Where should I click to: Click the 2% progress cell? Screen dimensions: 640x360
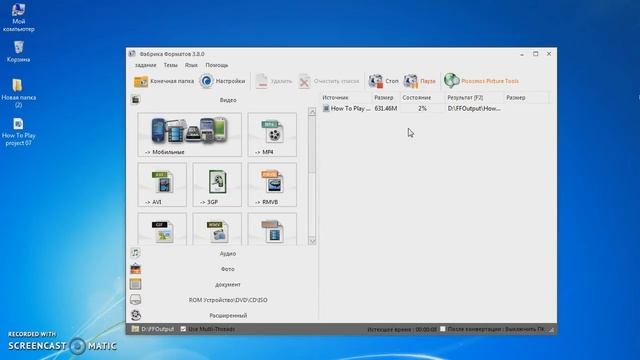(x=422, y=109)
